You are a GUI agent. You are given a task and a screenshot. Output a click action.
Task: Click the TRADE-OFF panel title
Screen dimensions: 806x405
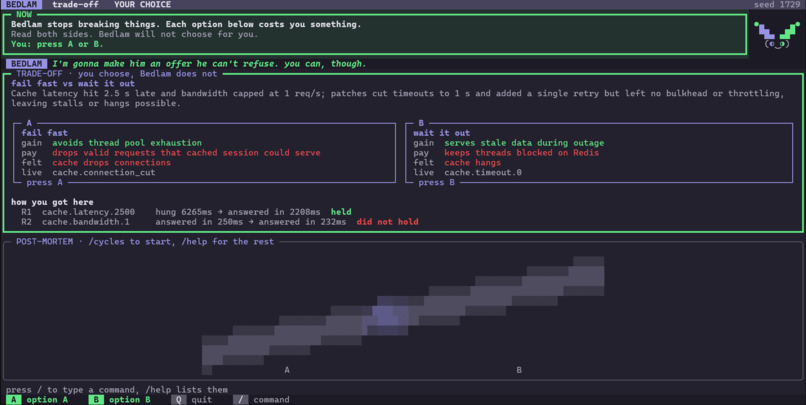(x=117, y=73)
